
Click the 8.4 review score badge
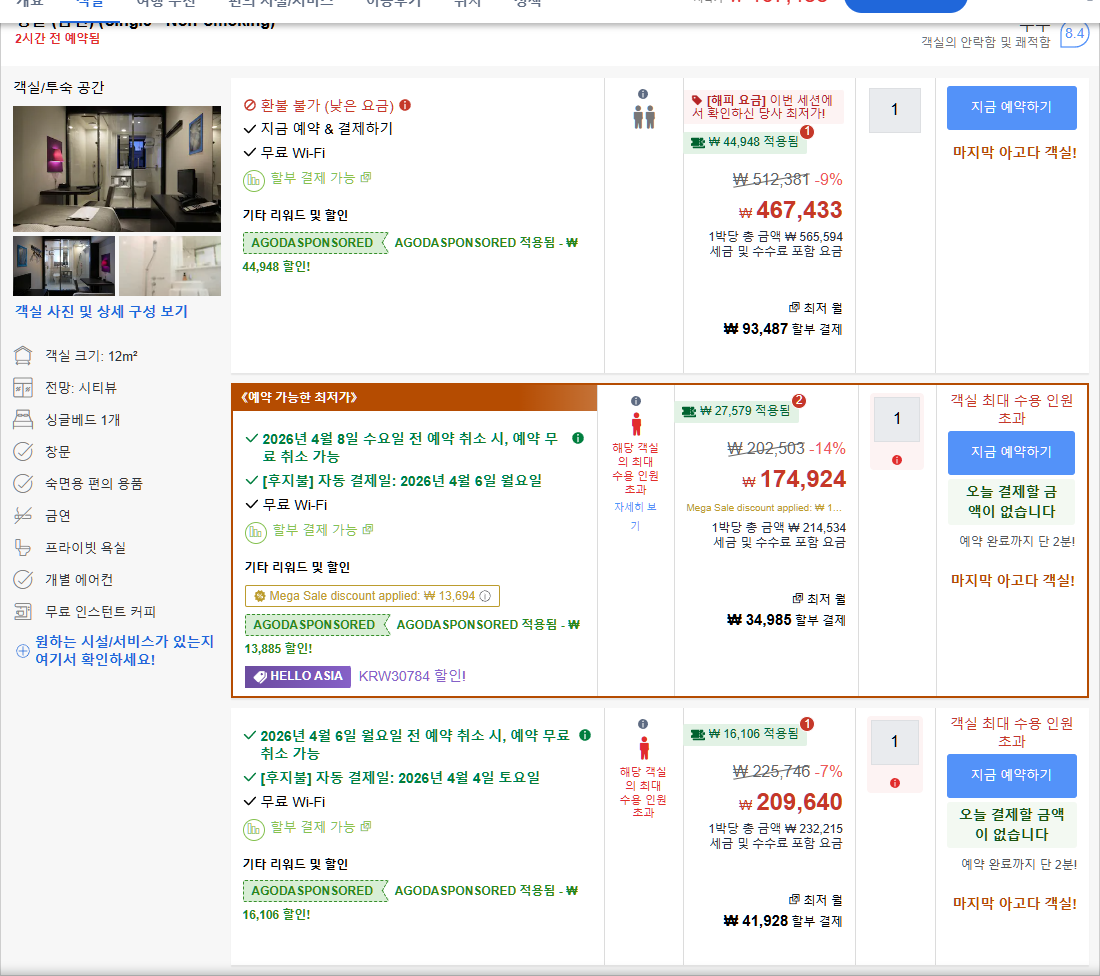1074,33
